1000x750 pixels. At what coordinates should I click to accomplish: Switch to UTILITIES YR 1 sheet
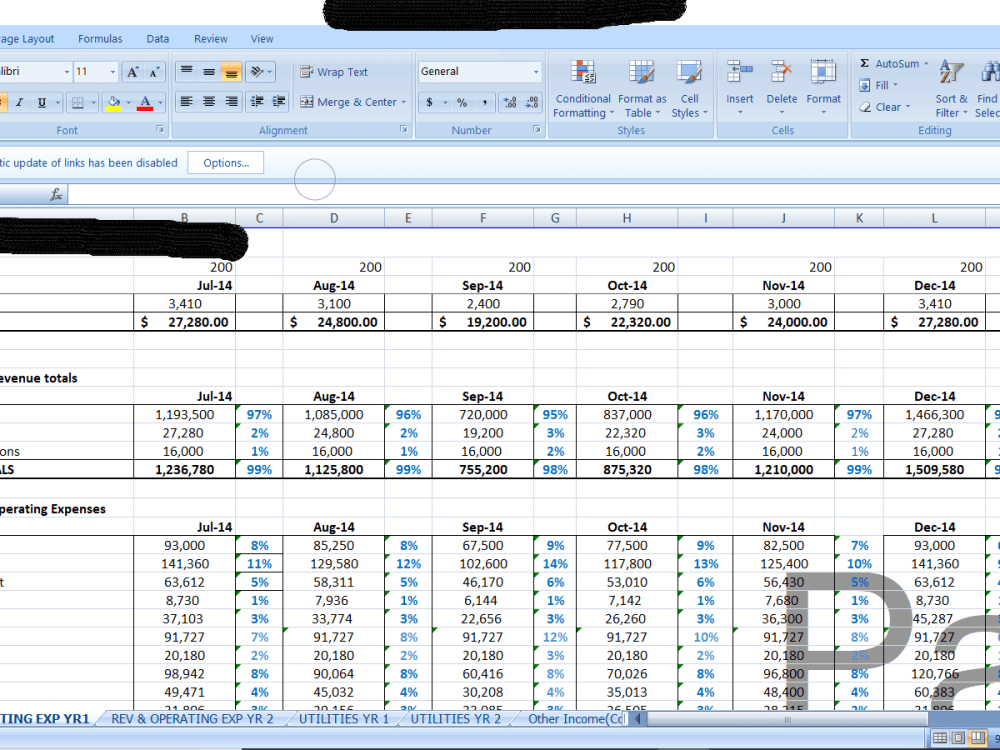(344, 719)
